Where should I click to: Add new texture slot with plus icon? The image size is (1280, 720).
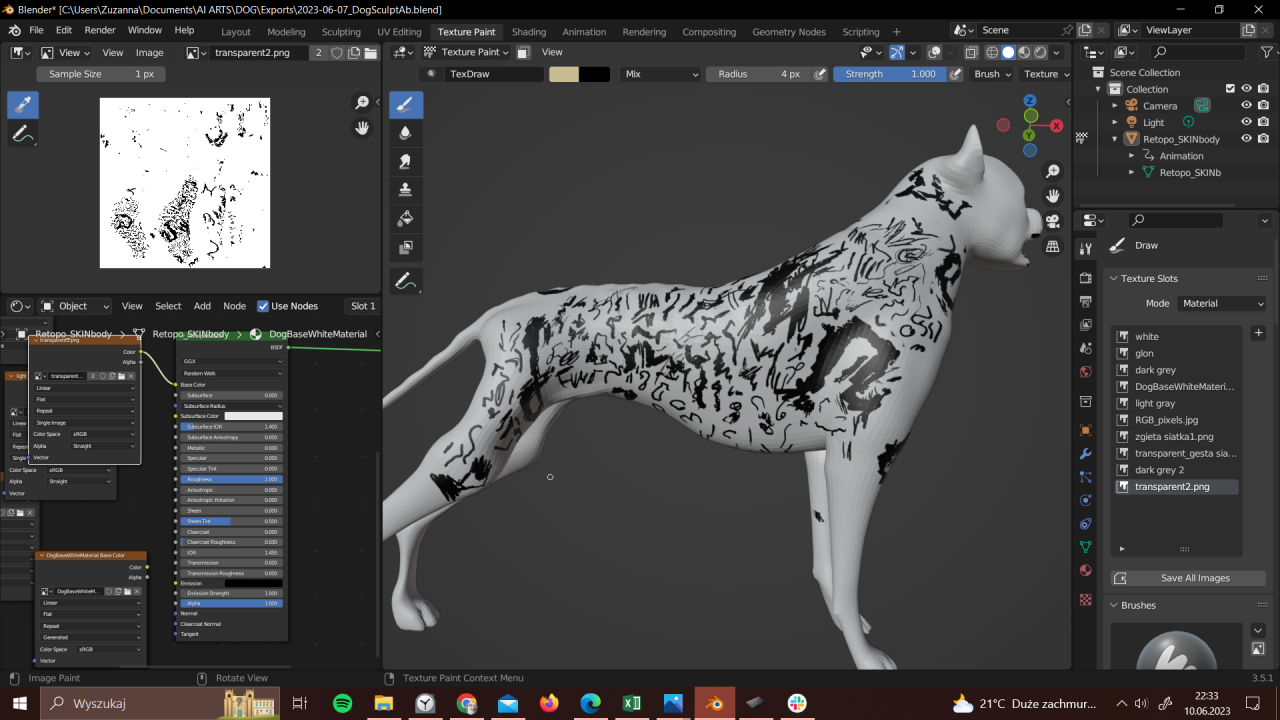(x=1258, y=333)
